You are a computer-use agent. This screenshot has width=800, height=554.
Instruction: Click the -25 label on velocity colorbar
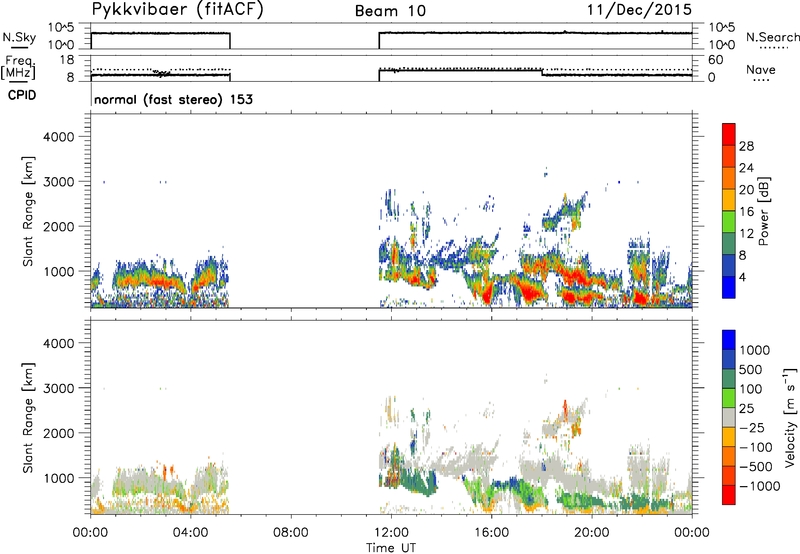tap(752, 428)
